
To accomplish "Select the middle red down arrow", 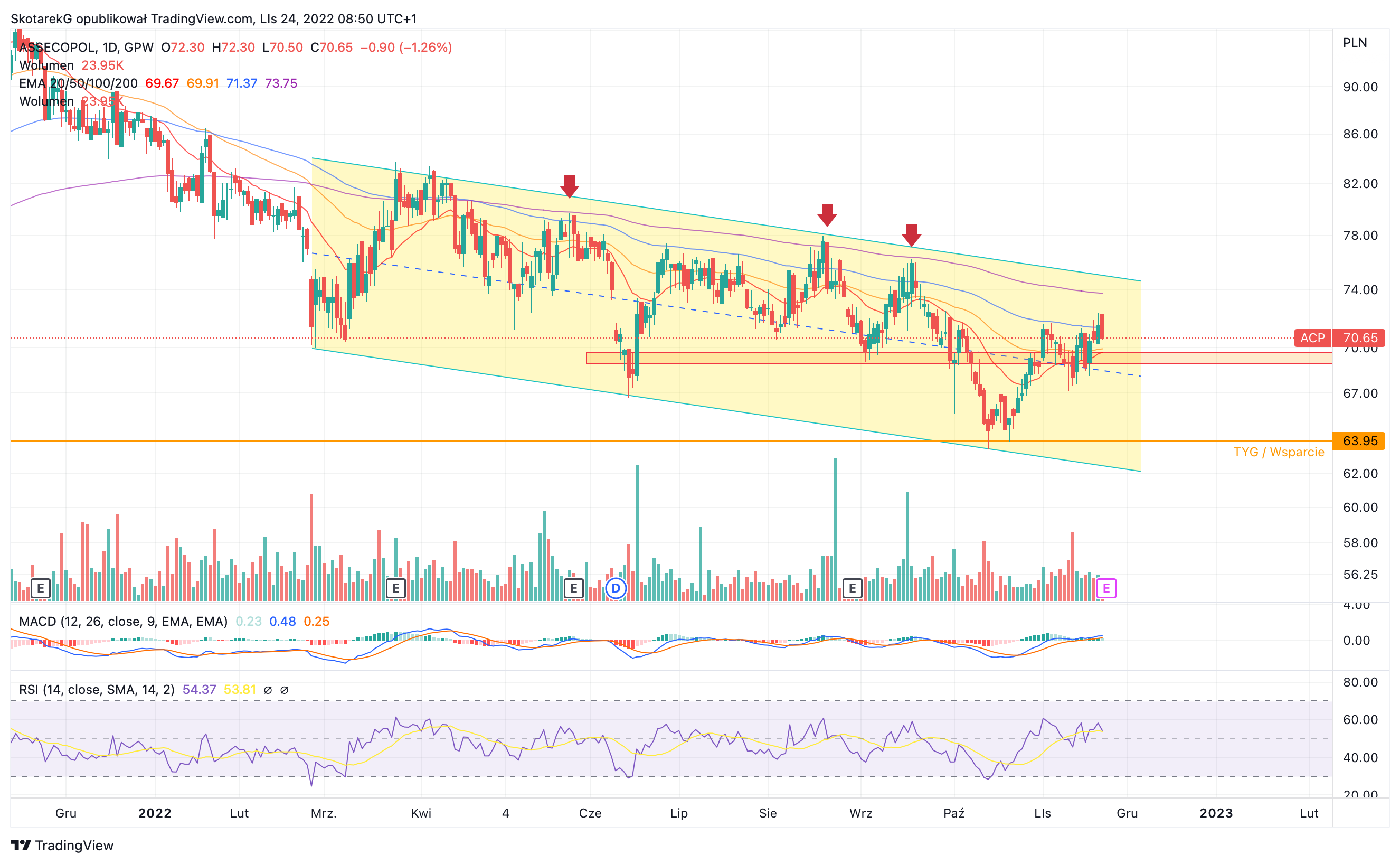I will point(827,215).
